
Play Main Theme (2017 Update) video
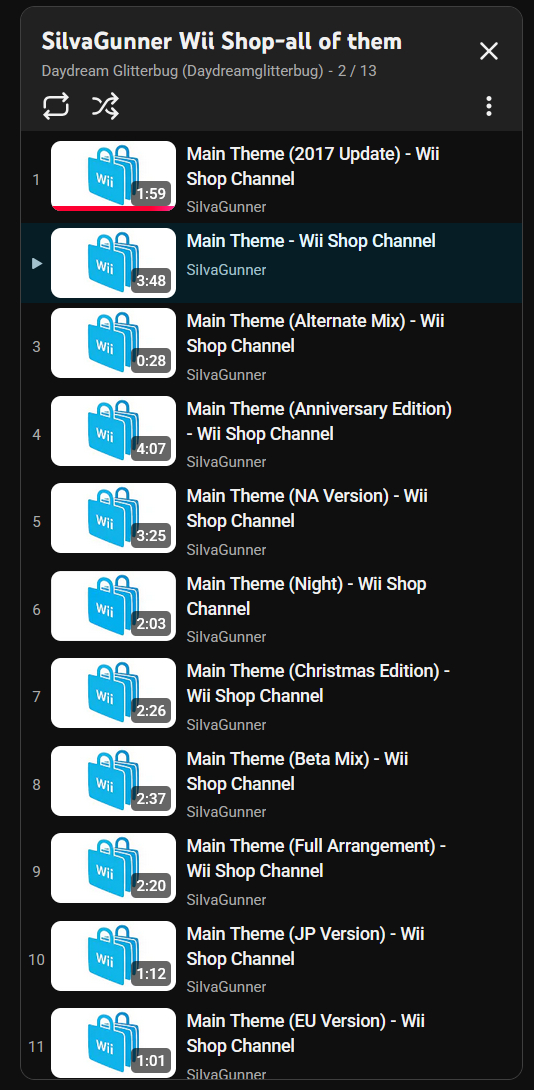pos(314,166)
